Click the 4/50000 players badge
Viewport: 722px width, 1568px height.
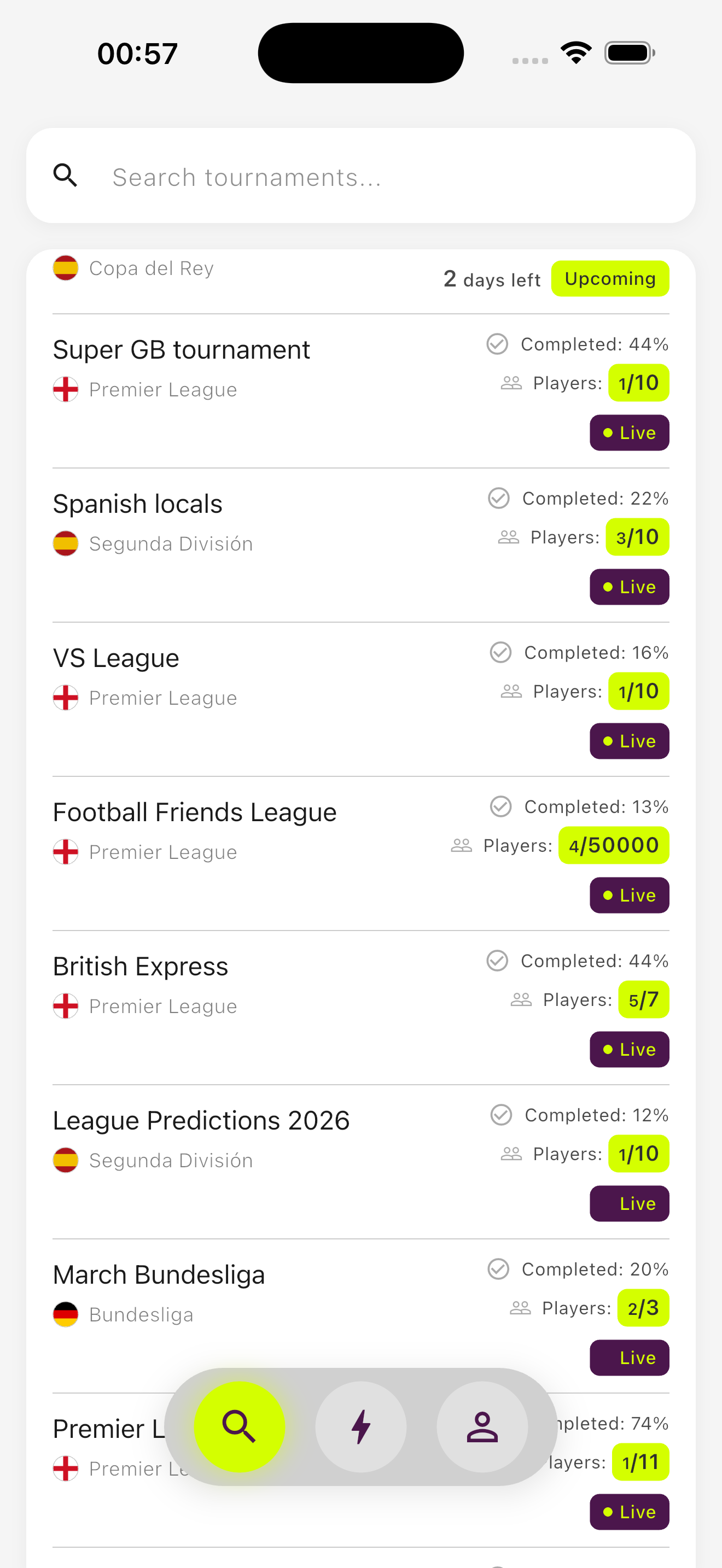click(614, 845)
